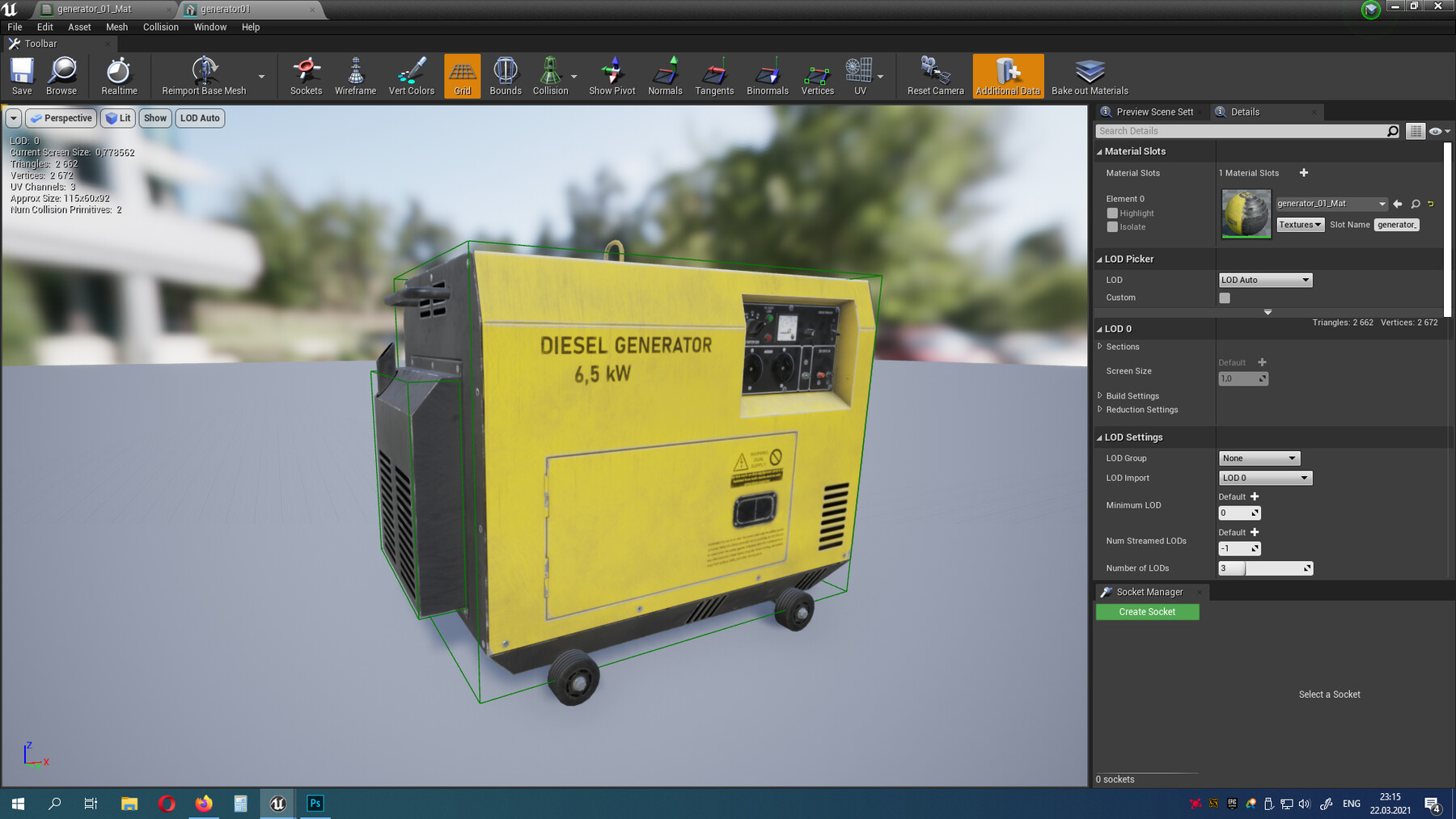Select the Sockets toolbar icon
The image size is (1456, 819).
pyautogui.click(x=306, y=75)
